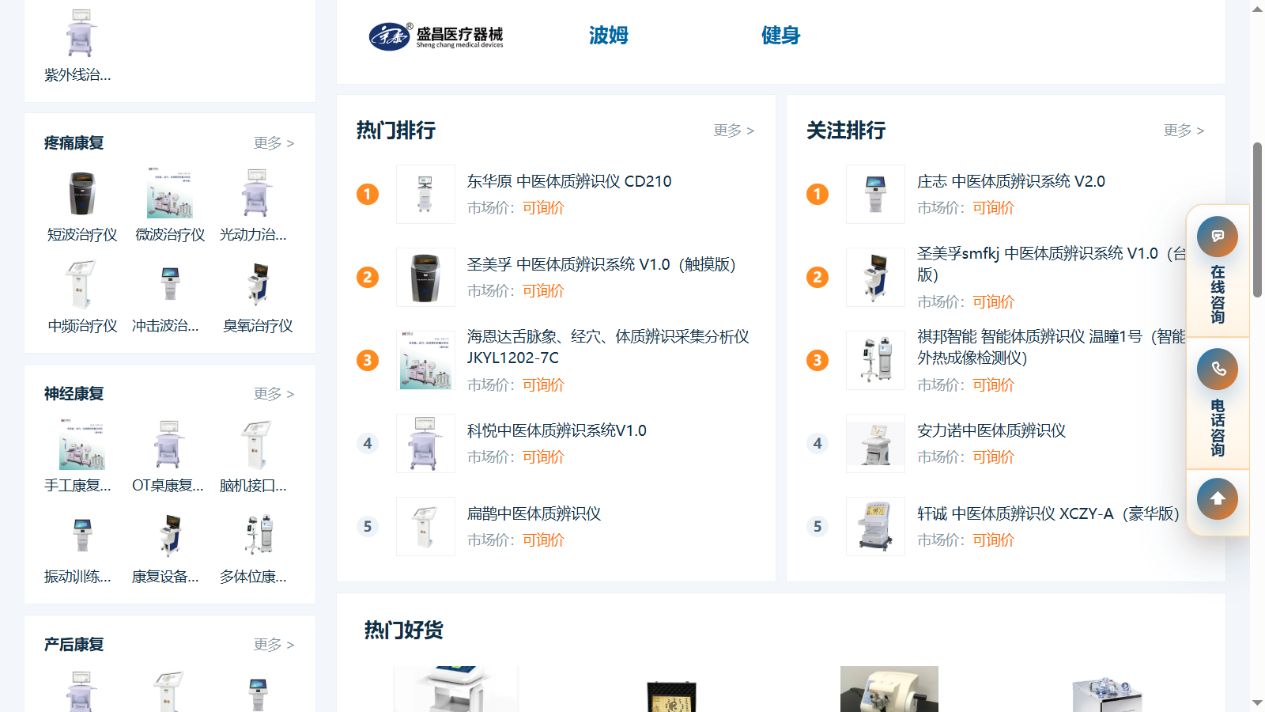Open thumbnail of 庄志 V2.0 system

tap(876, 194)
